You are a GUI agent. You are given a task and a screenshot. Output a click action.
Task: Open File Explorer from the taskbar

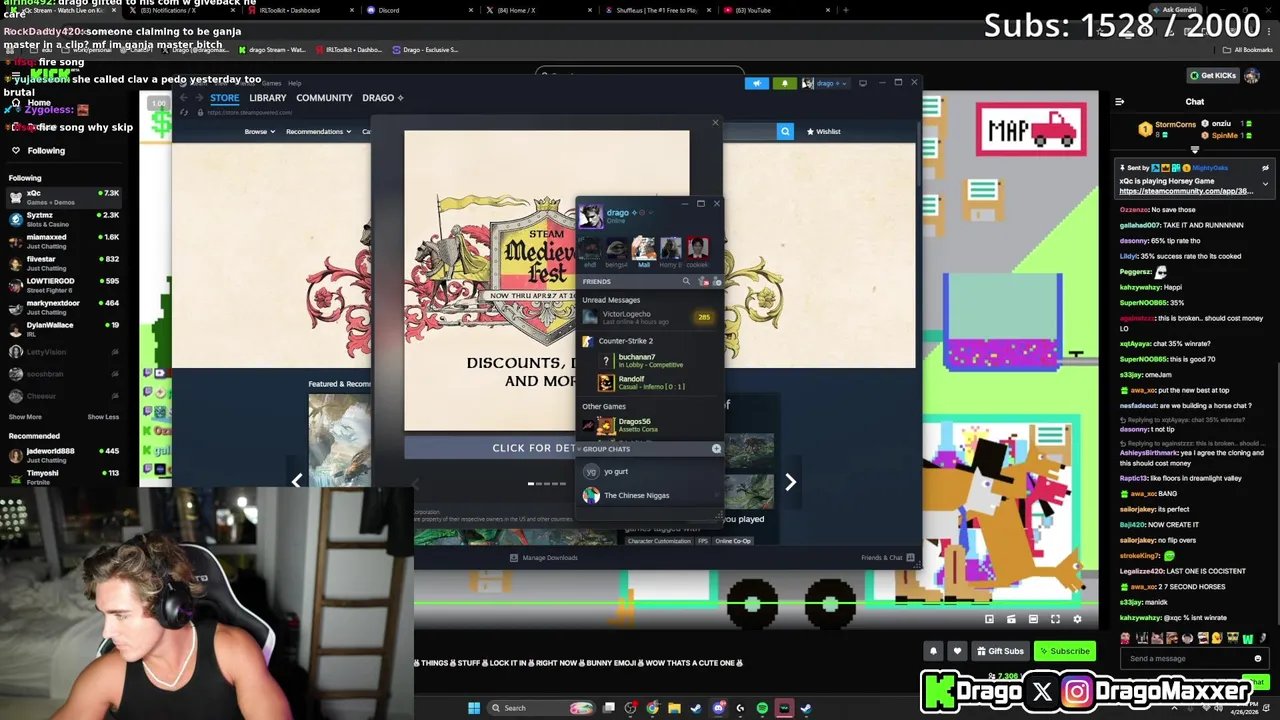click(x=674, y=708)
